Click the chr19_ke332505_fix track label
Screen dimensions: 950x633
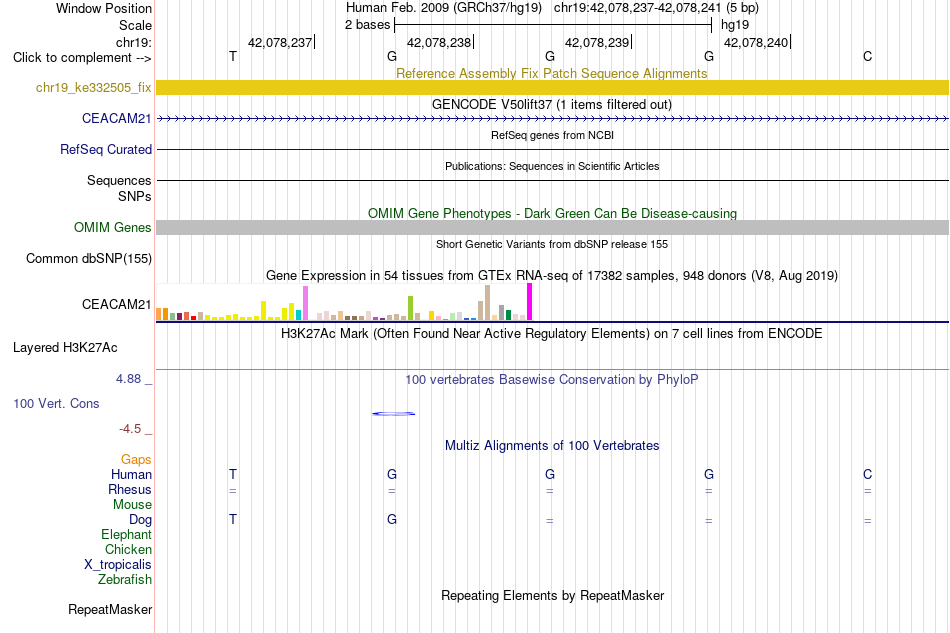pyautogui.click(x=93, y=88)
